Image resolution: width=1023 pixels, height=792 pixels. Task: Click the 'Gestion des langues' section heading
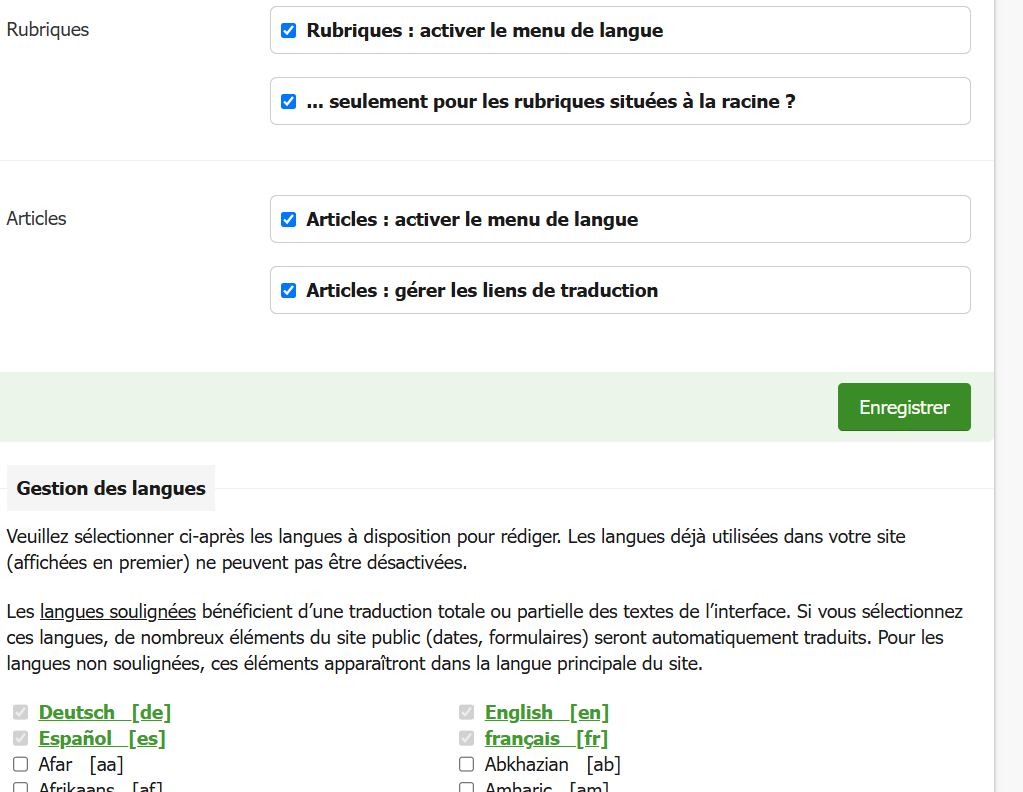pyautogui.click(x=111, y=489)
